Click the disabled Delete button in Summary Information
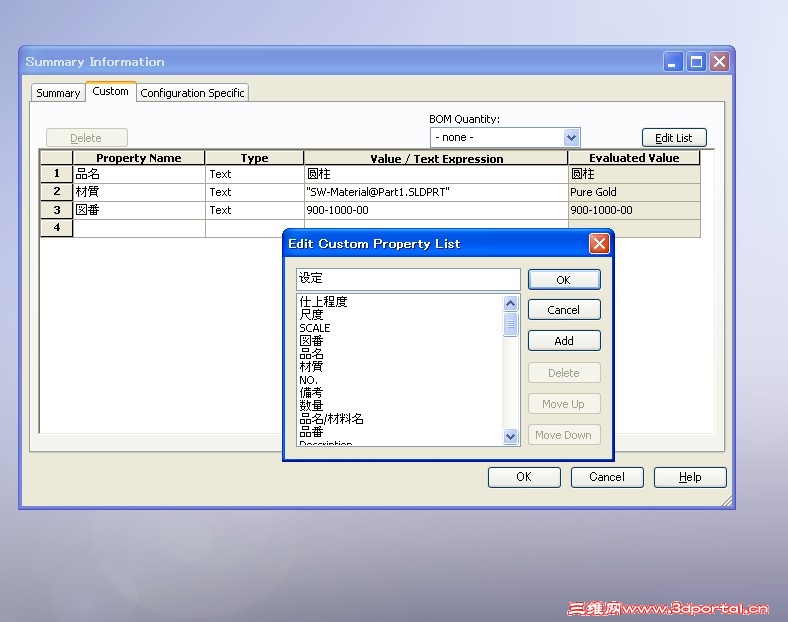This screenshot has width=788, height=622. point(86,138)
